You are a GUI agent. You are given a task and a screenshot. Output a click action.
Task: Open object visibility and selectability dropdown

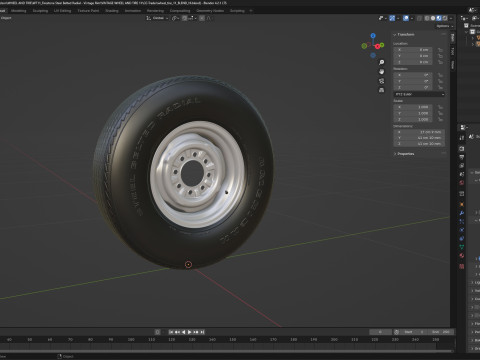[382, 18]
